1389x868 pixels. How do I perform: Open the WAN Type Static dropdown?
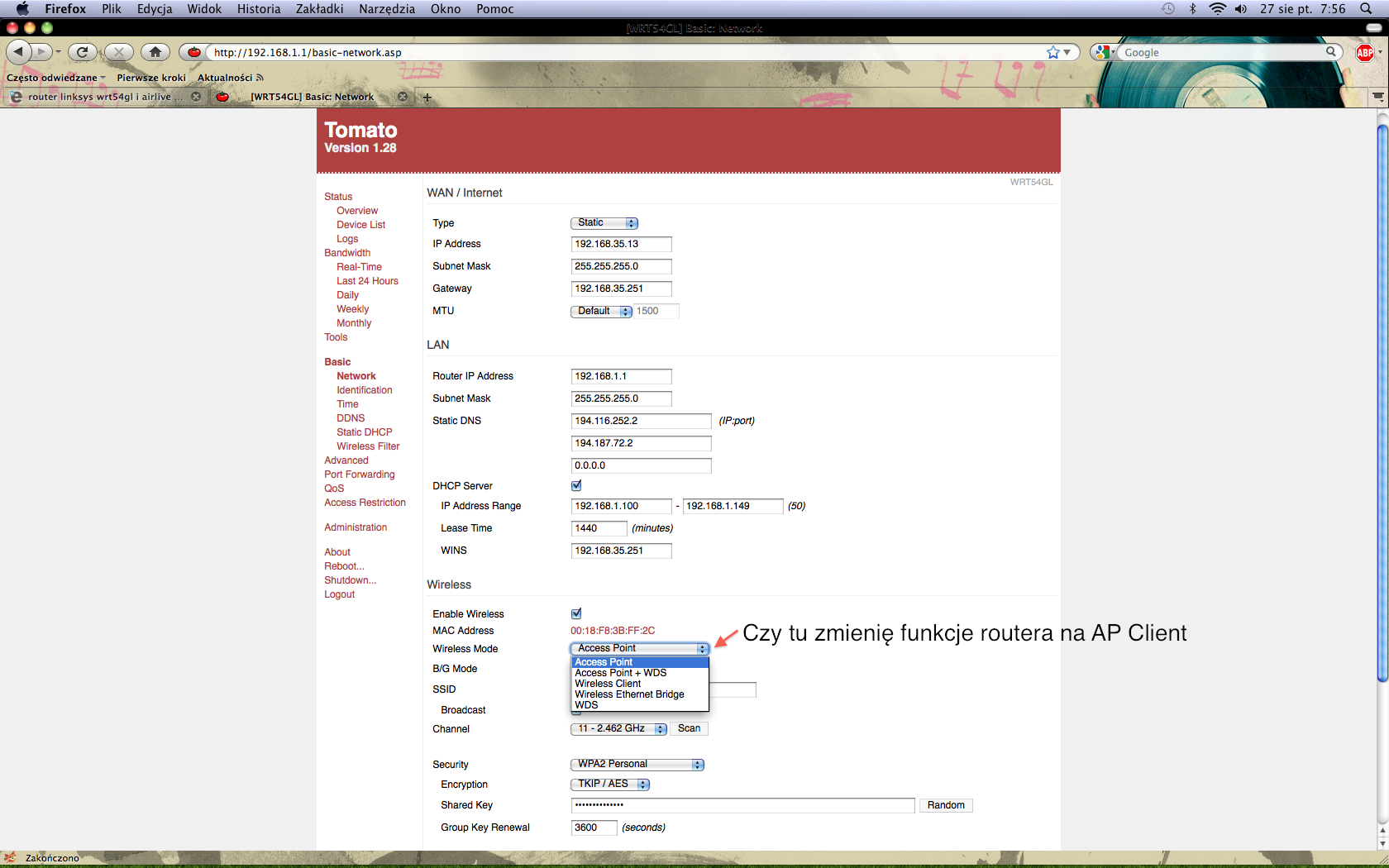pos(604,222)
